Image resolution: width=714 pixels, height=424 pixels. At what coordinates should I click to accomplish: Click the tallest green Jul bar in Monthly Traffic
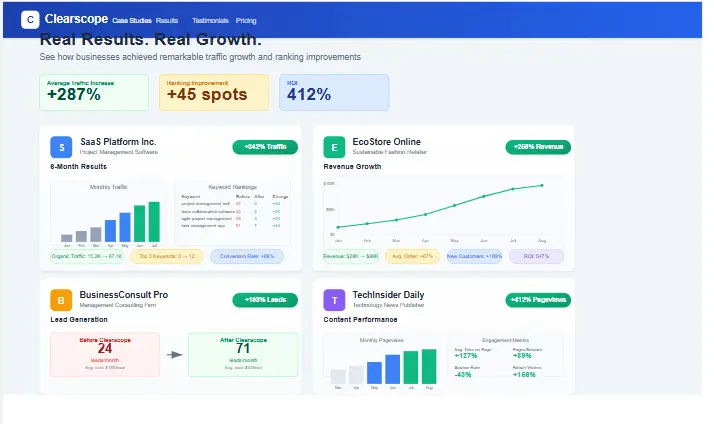[154, 222]
